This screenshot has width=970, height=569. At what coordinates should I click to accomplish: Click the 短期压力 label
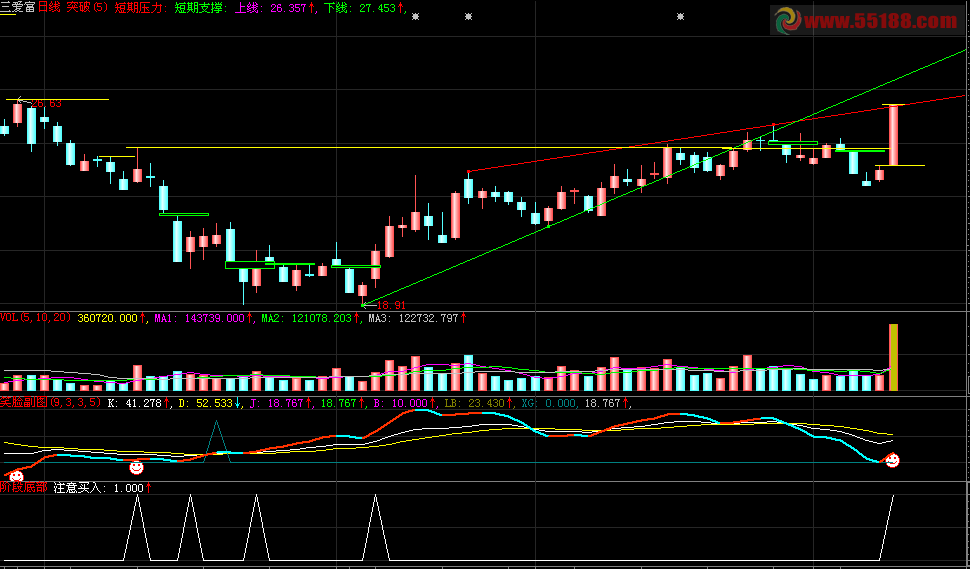(141, 7)
